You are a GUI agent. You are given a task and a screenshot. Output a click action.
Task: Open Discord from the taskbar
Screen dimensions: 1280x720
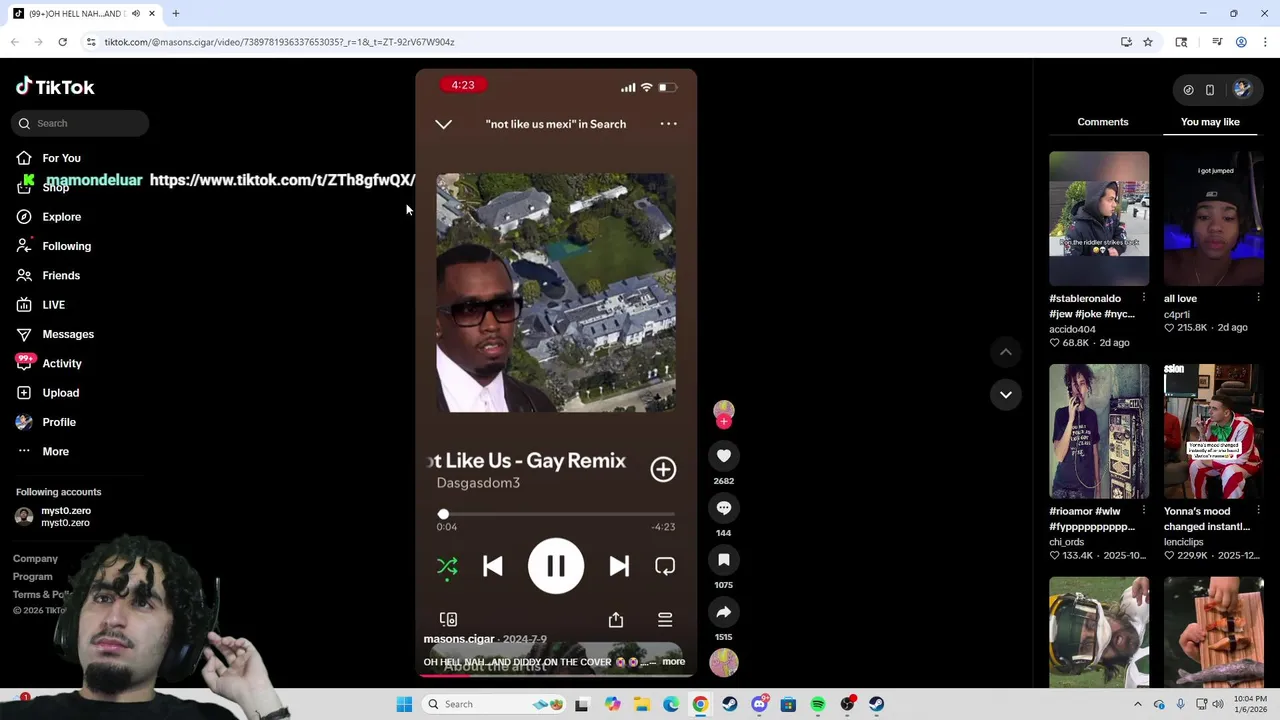point(759,704)
